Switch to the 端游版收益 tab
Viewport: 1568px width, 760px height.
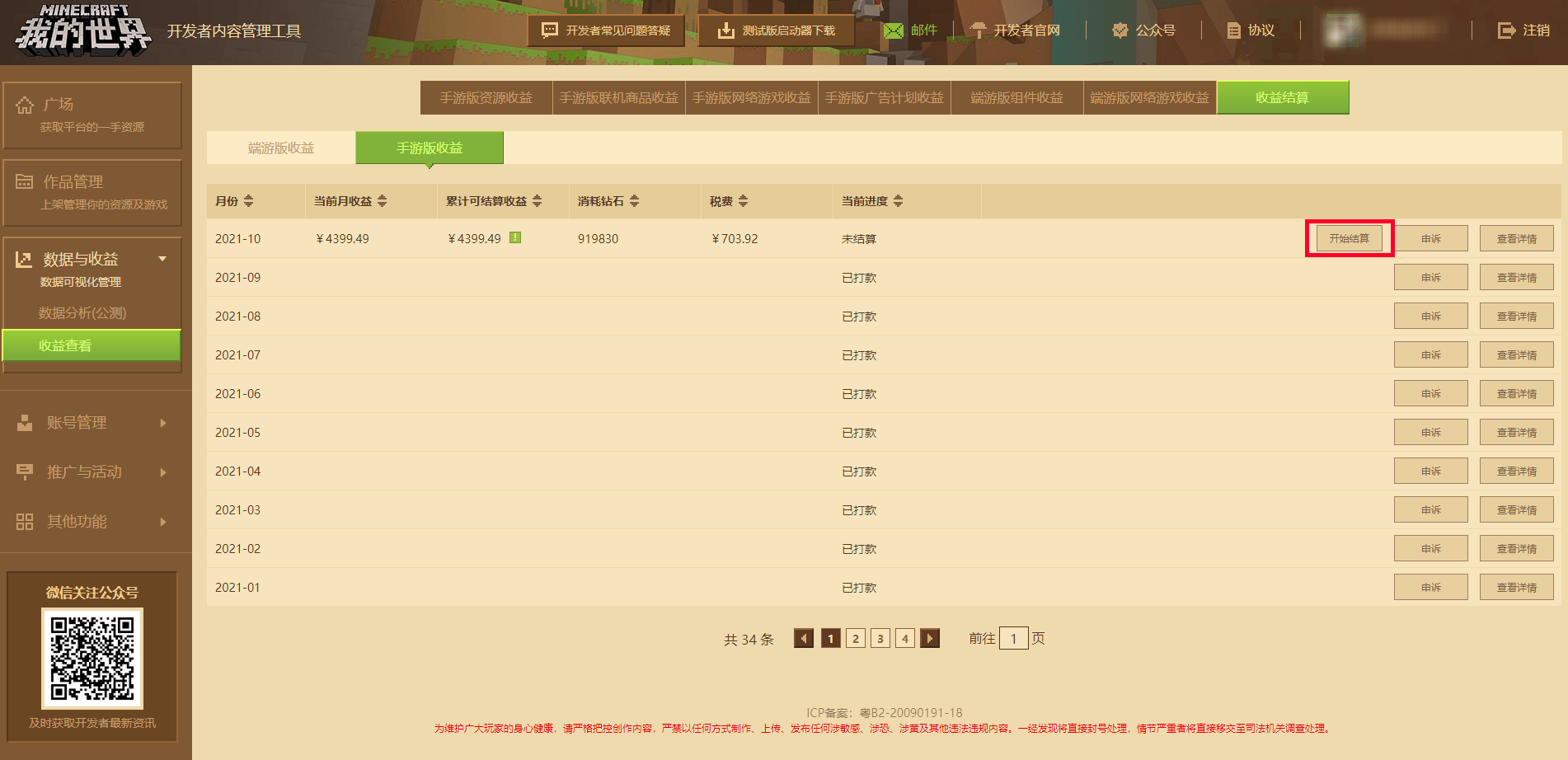coord(281,148)
